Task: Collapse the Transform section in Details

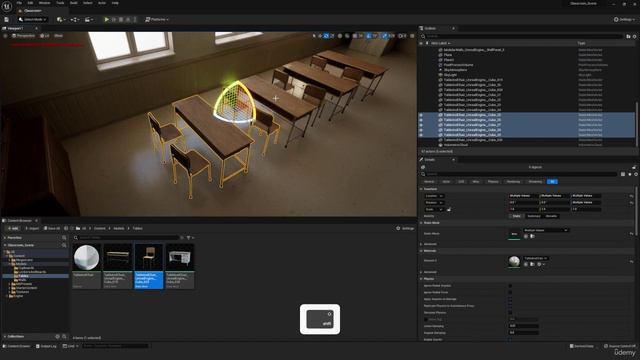Action: (421, 189)
